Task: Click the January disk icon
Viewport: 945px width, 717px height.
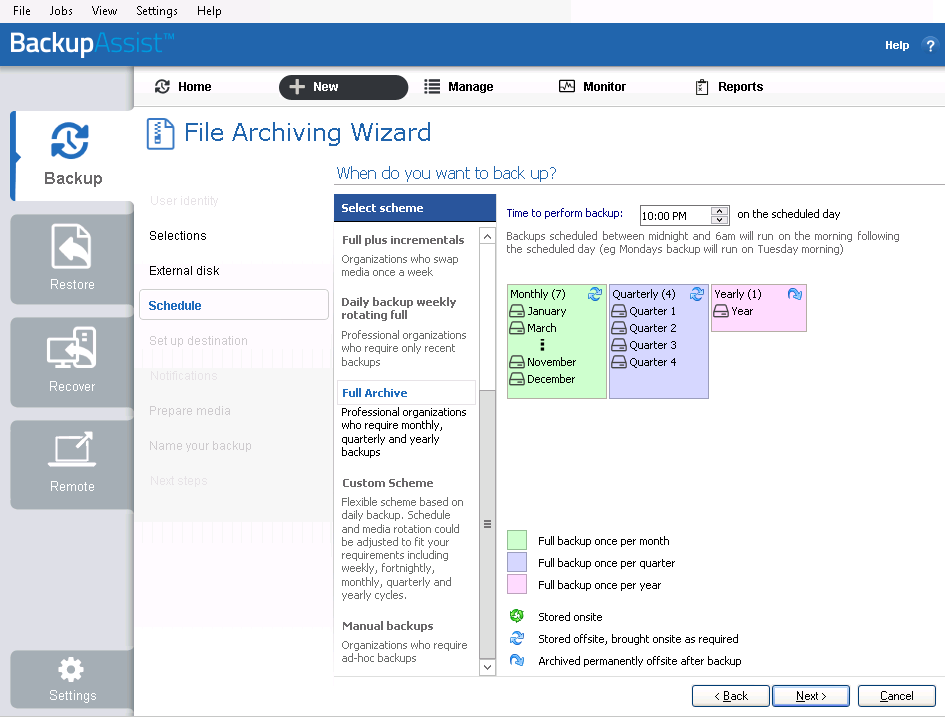Action: pos(516,311)
